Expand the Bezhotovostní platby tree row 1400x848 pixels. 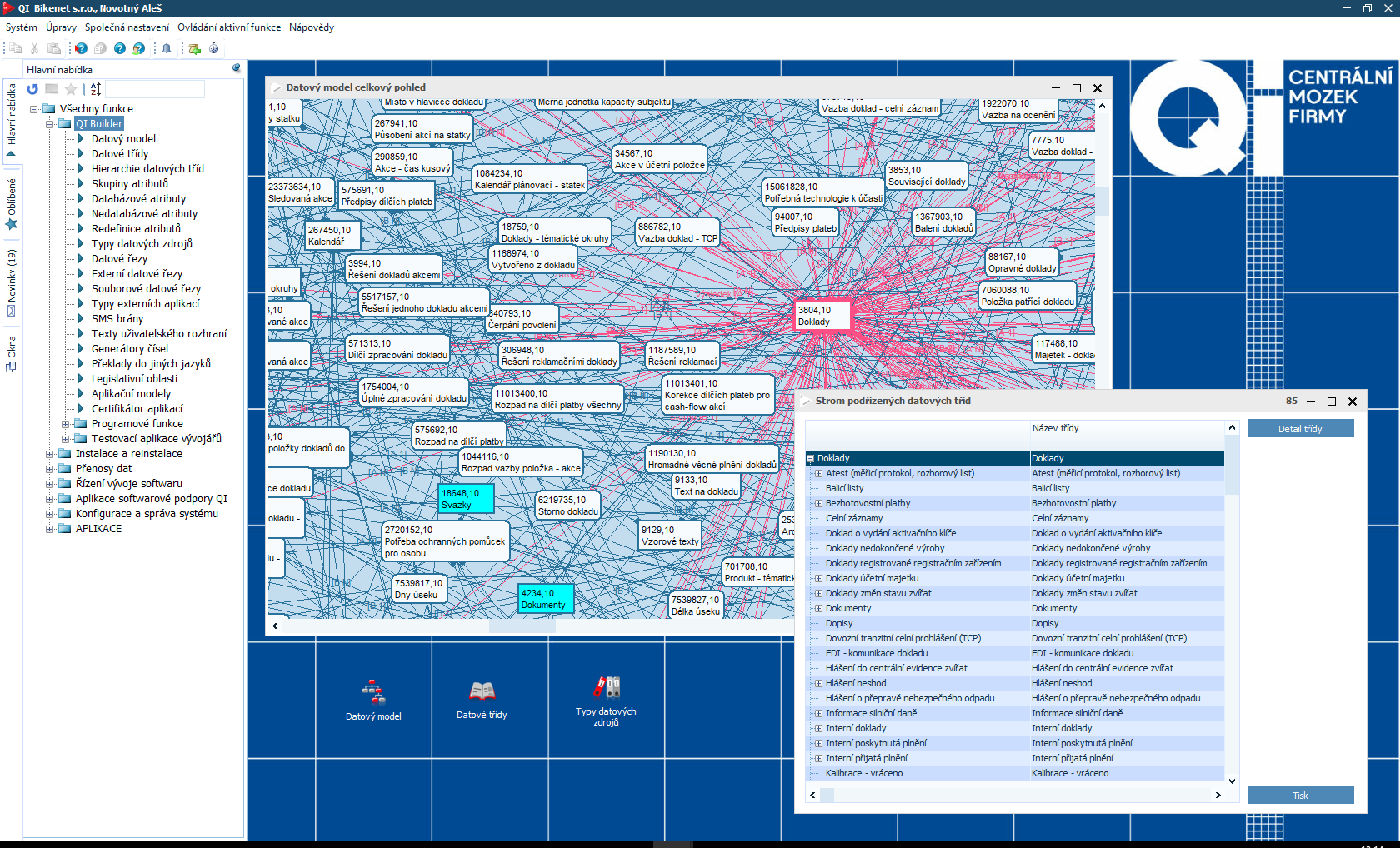tap(818, 503)
